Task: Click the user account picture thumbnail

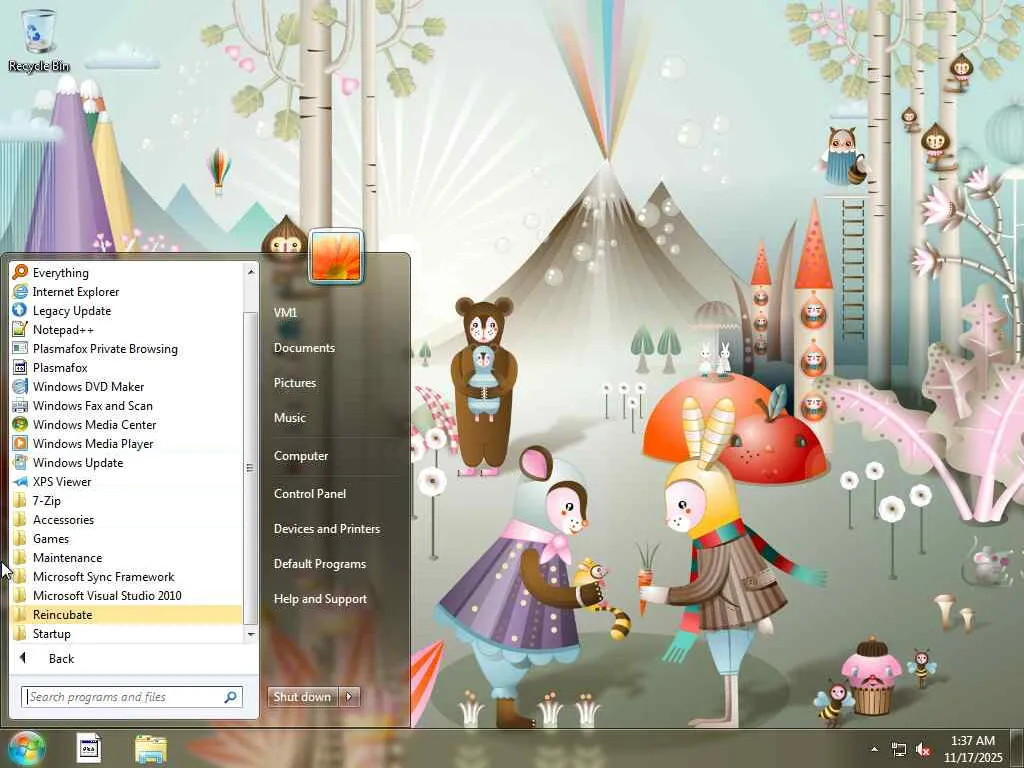Action: pyautogui.click(x=336, y=257)
